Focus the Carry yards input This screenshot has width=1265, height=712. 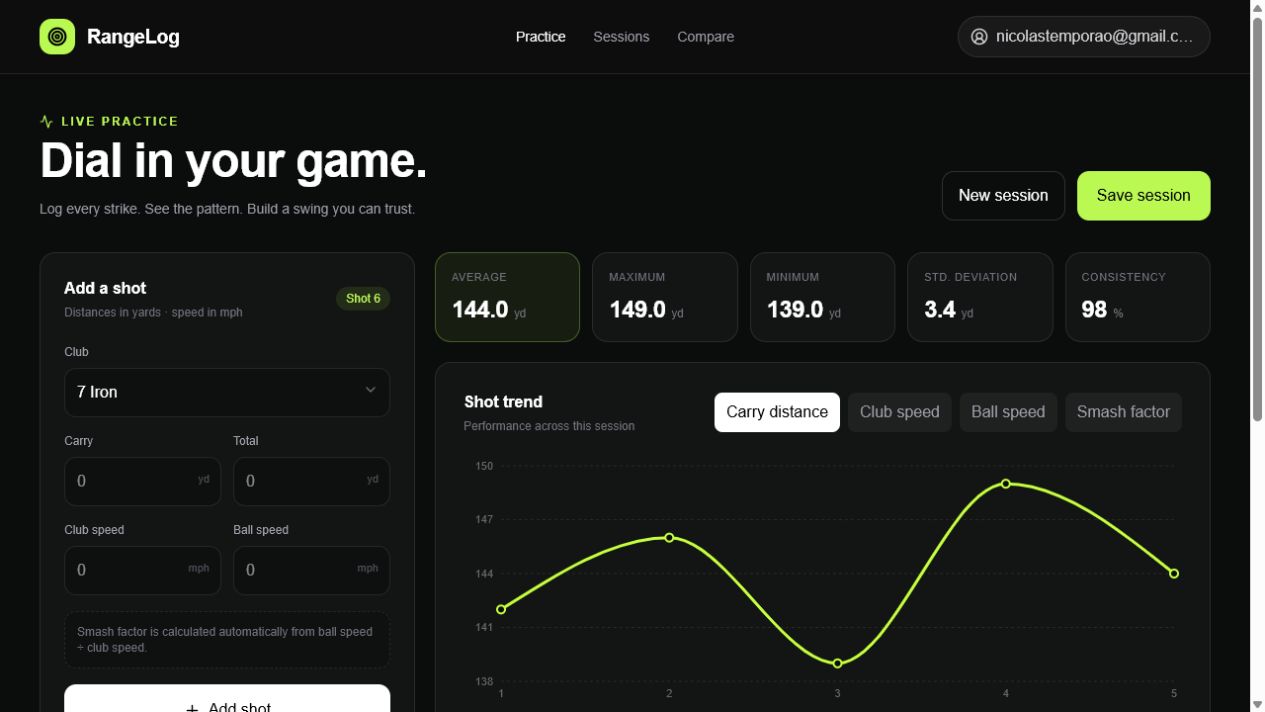point(142,481)
